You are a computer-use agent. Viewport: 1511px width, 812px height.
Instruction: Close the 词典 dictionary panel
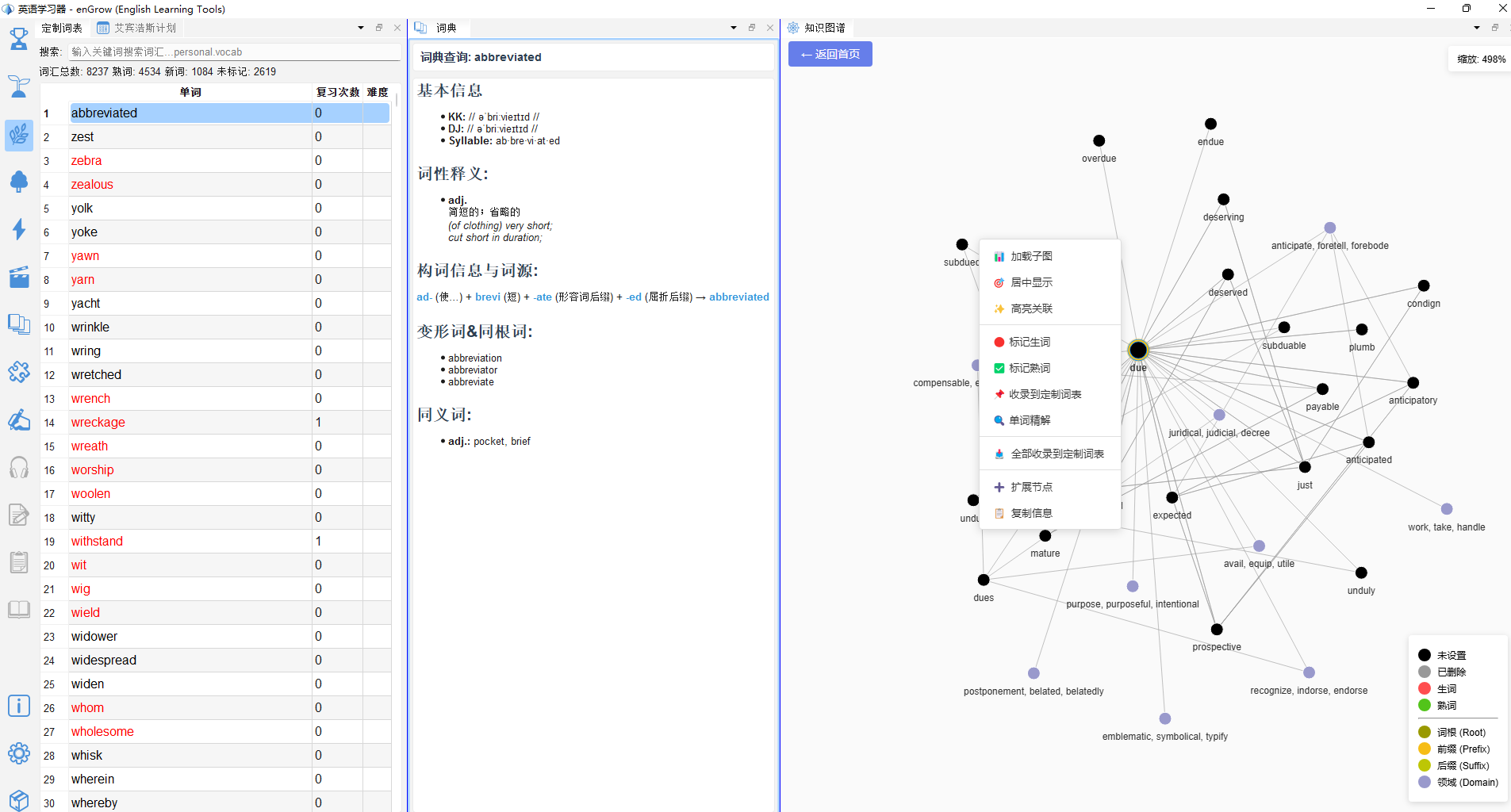point(770,28)
